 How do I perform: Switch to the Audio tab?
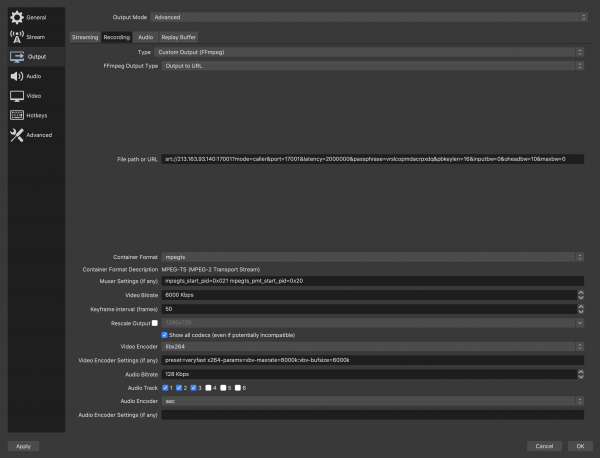click(x=145, y=37)
